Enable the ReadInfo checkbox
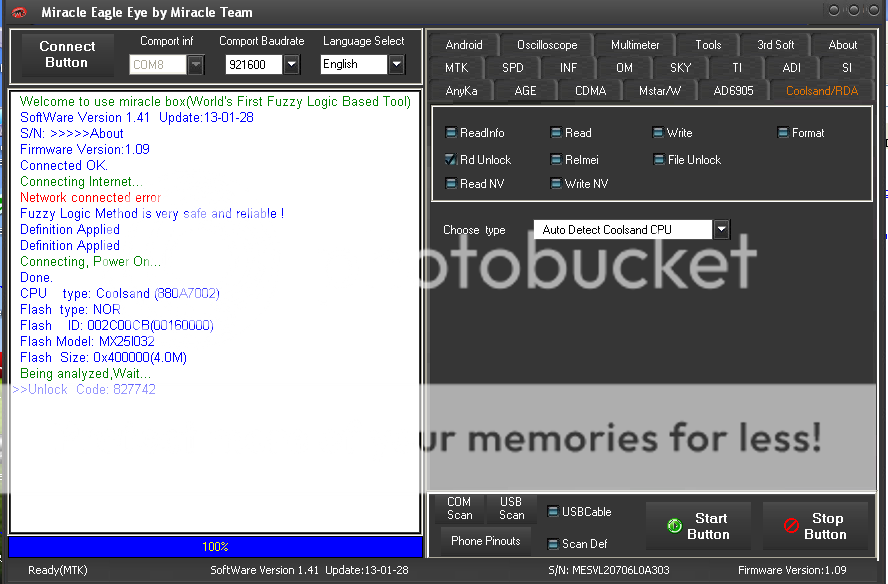The height and width of the screenshot is (584, 888). coord(451,133)
